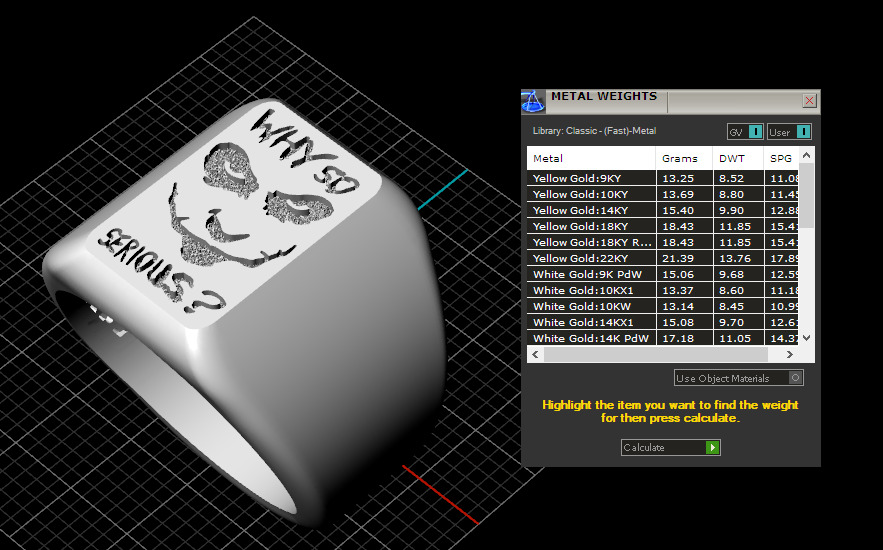Select the White Gold:9K PdW row
The height and width of the screenshot is (550, 883).
[x=663, y=275]
